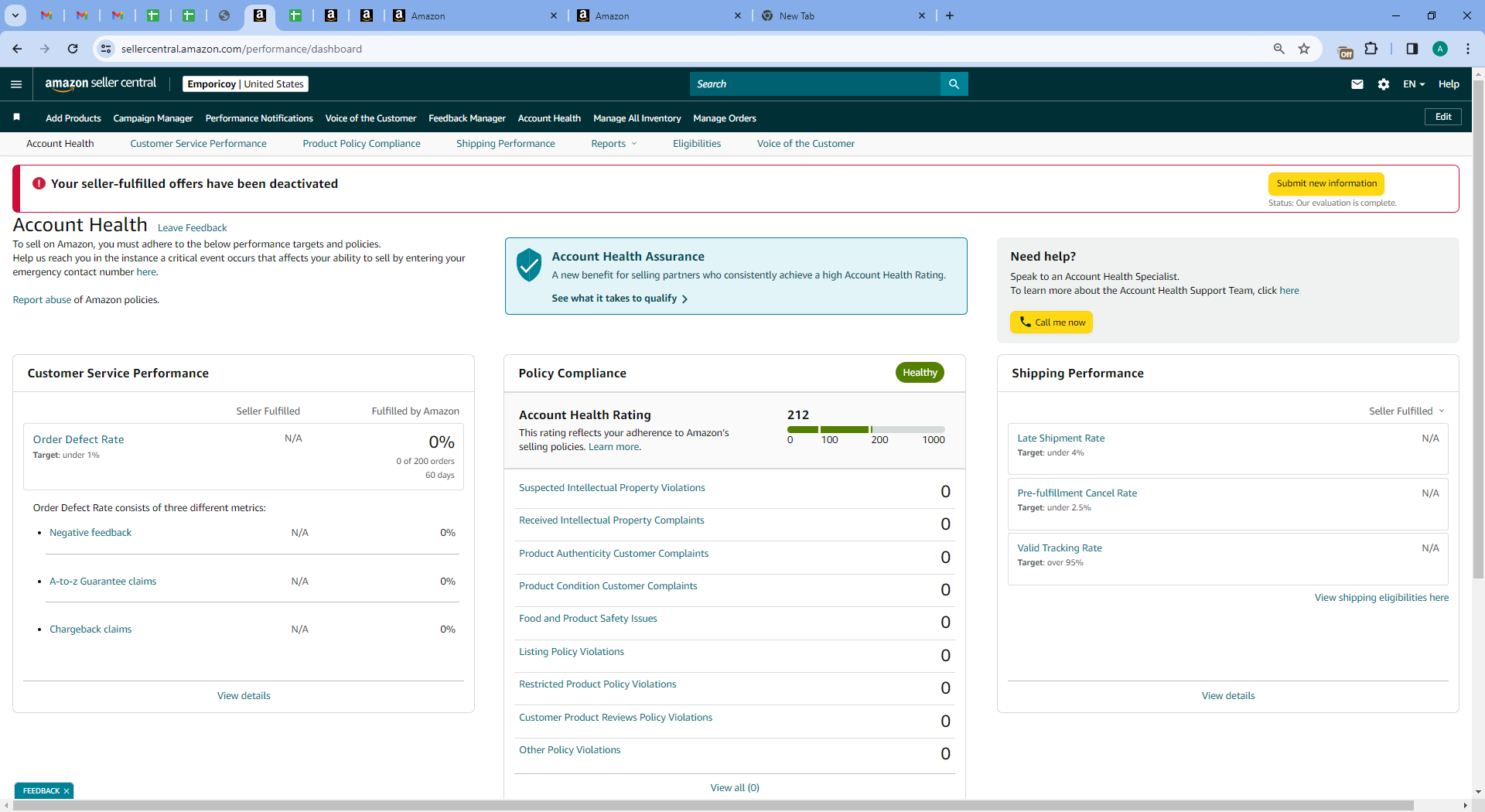The height and width of the screenshot is (812, 1485).
Task: Click the Edit button in the menu bar
Action: tap(1443, 117)
